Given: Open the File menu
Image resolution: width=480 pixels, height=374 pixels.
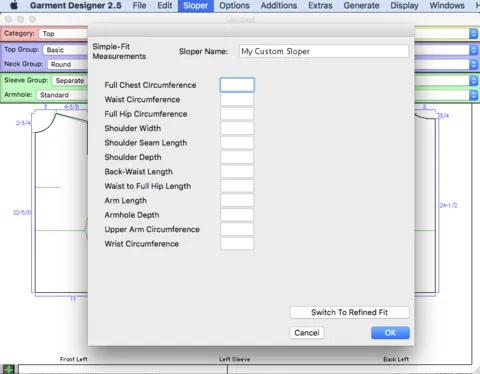Looking at the screenshot, I should [x=139, y=5].
